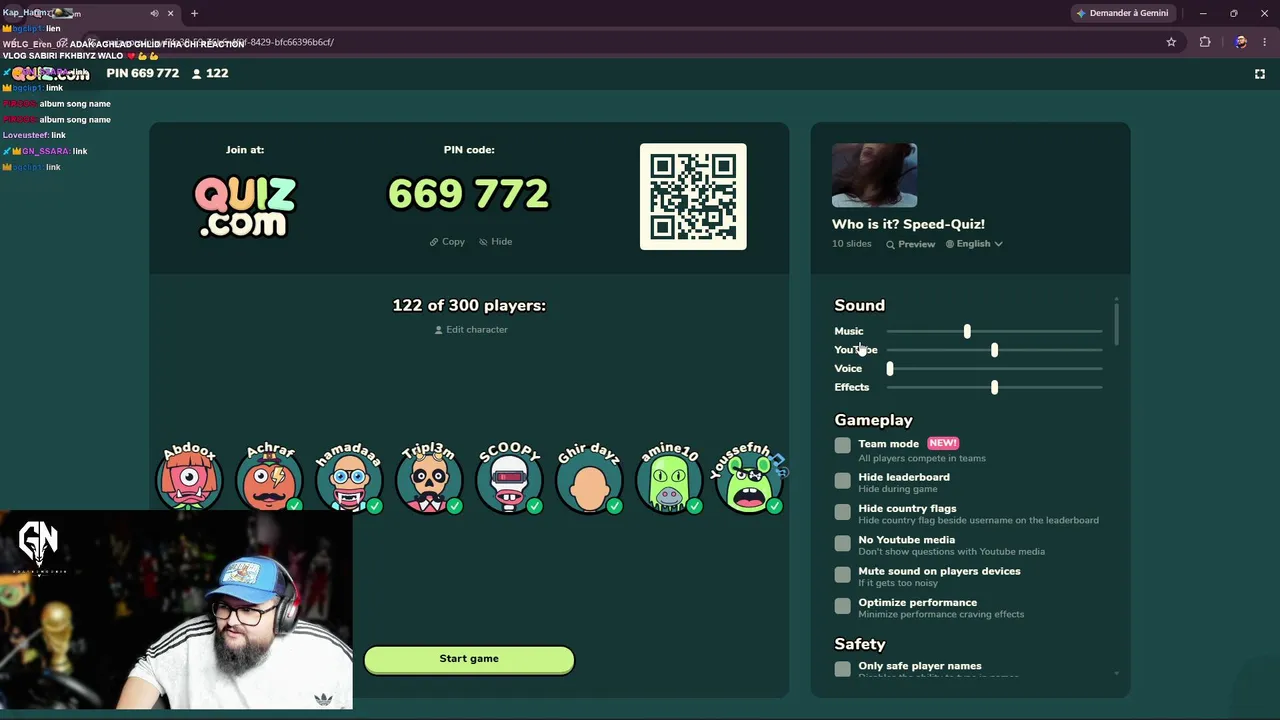The width and height of the screenshot is (1280, 720).
Task: Click the NEW! badge beside Team mode
Action: click(943, 443)
